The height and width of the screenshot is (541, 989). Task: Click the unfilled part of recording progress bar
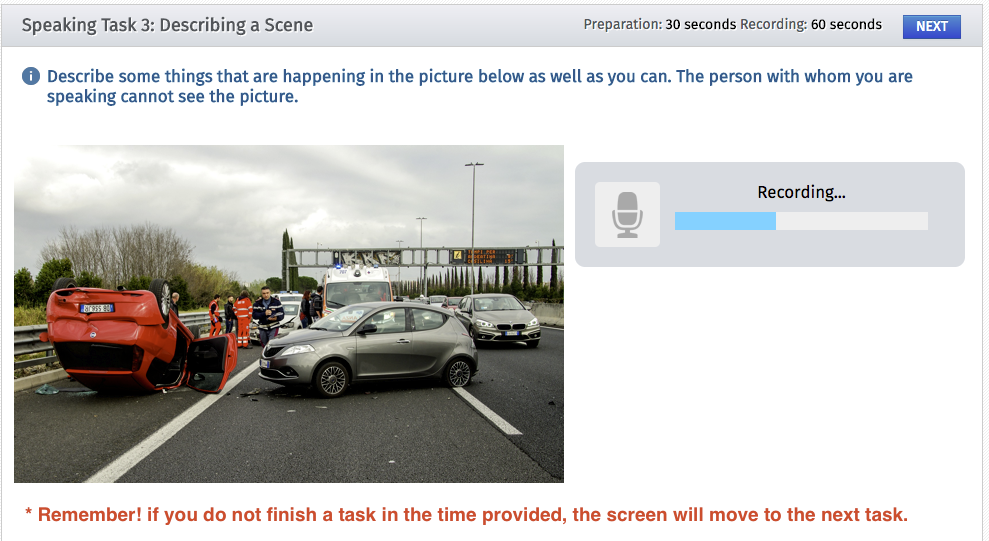pyautogui.click(x=851, y=221)
